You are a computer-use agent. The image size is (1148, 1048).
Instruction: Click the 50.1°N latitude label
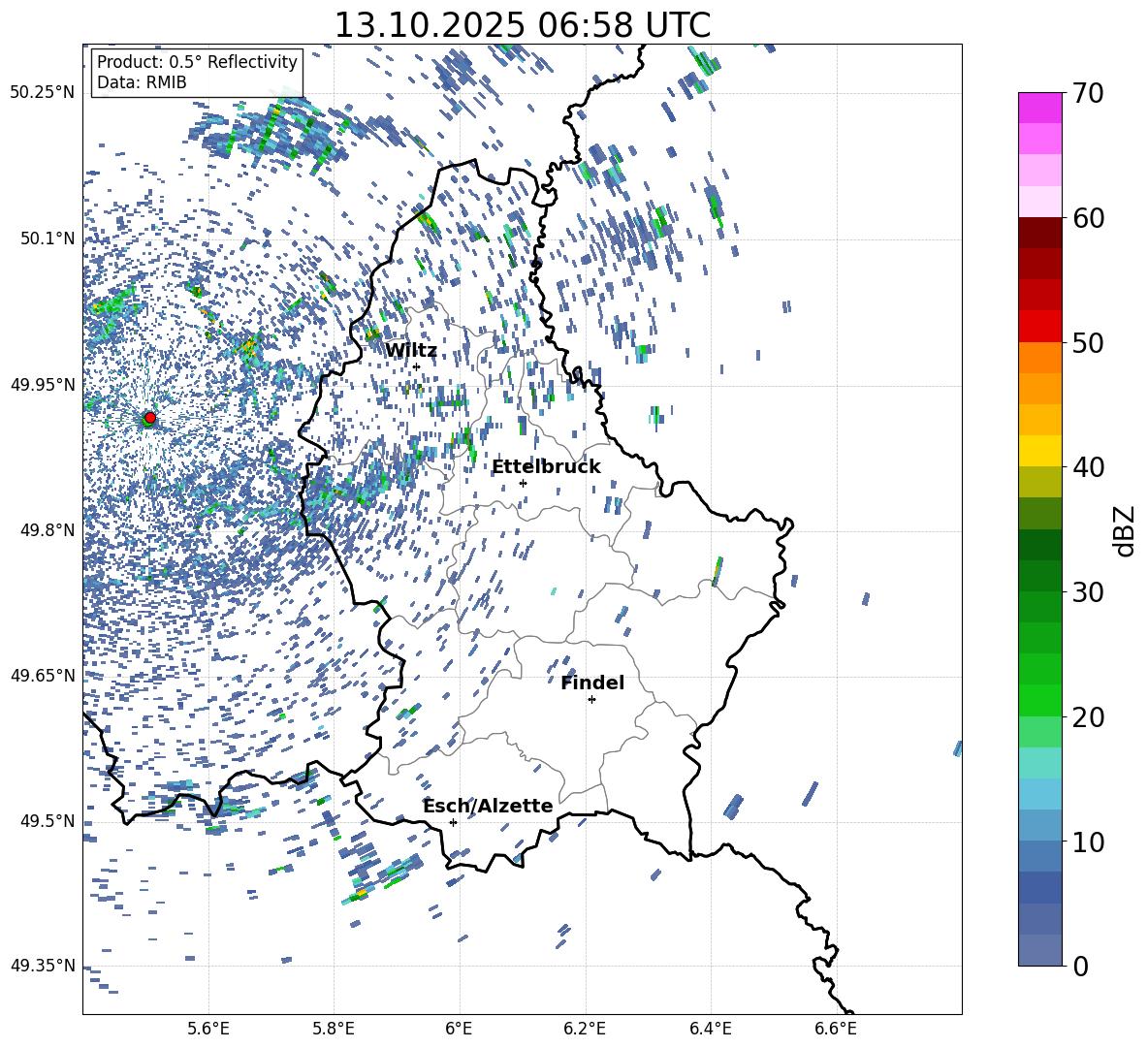48,238
